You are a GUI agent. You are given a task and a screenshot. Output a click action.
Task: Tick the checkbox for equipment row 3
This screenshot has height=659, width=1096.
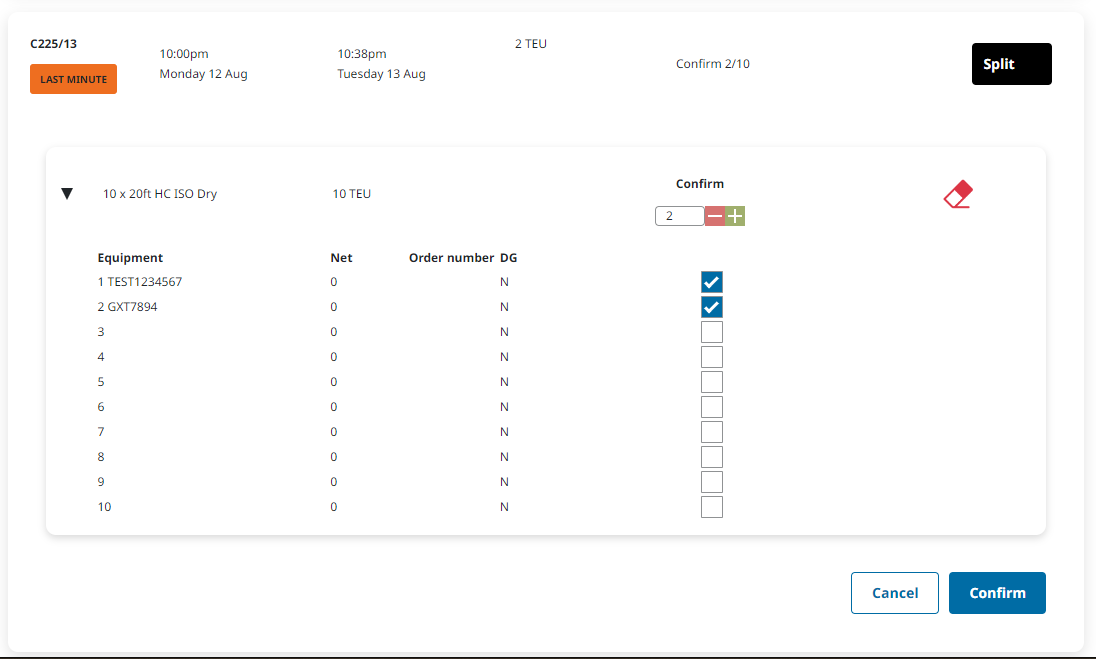[x=711, y=332]
